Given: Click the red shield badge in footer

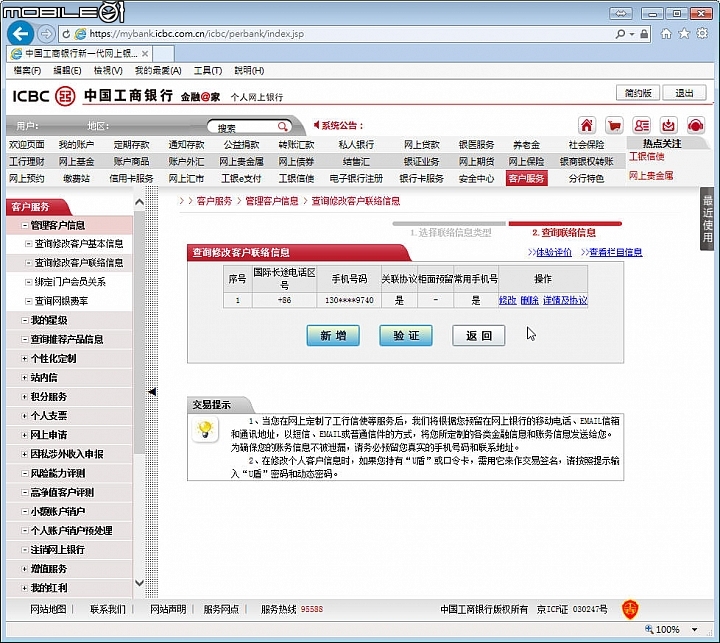Looking at the screenshot, I should click(630, 609).
